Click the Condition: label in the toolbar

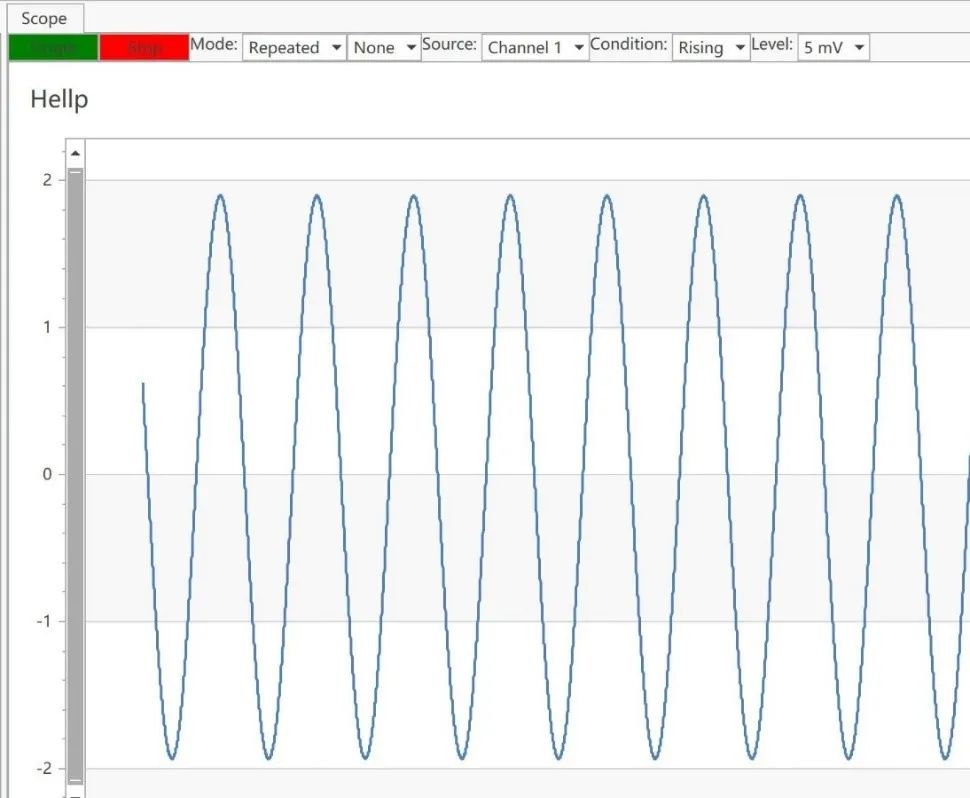(628, 45)
